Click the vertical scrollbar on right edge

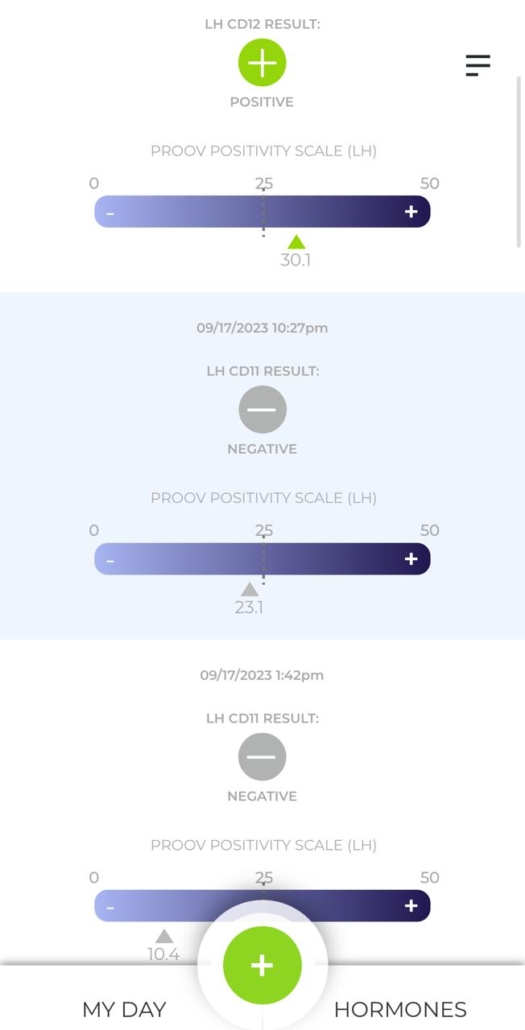tap(518, 161)
